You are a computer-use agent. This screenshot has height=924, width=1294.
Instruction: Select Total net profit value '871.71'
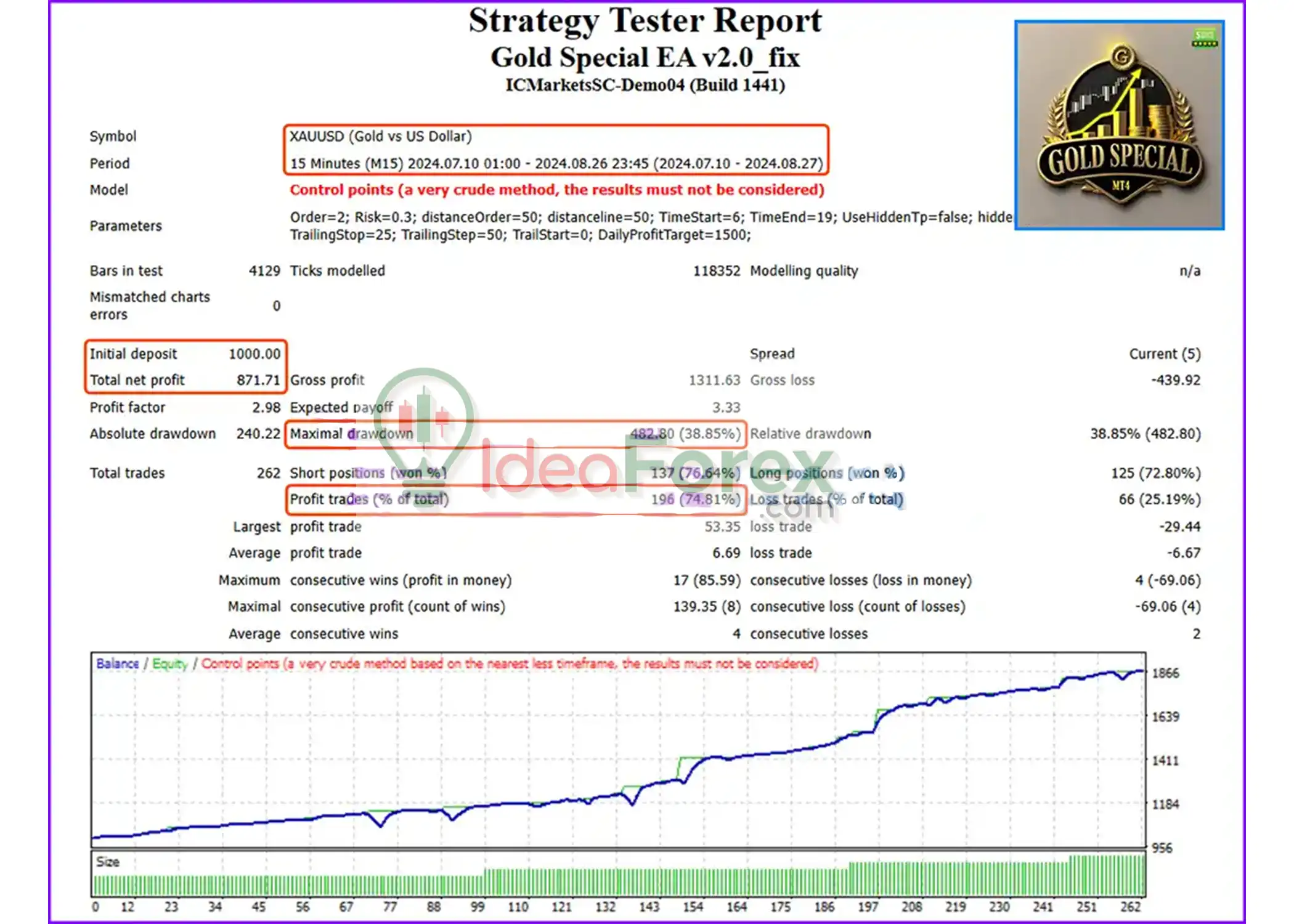tap(258, 380)
